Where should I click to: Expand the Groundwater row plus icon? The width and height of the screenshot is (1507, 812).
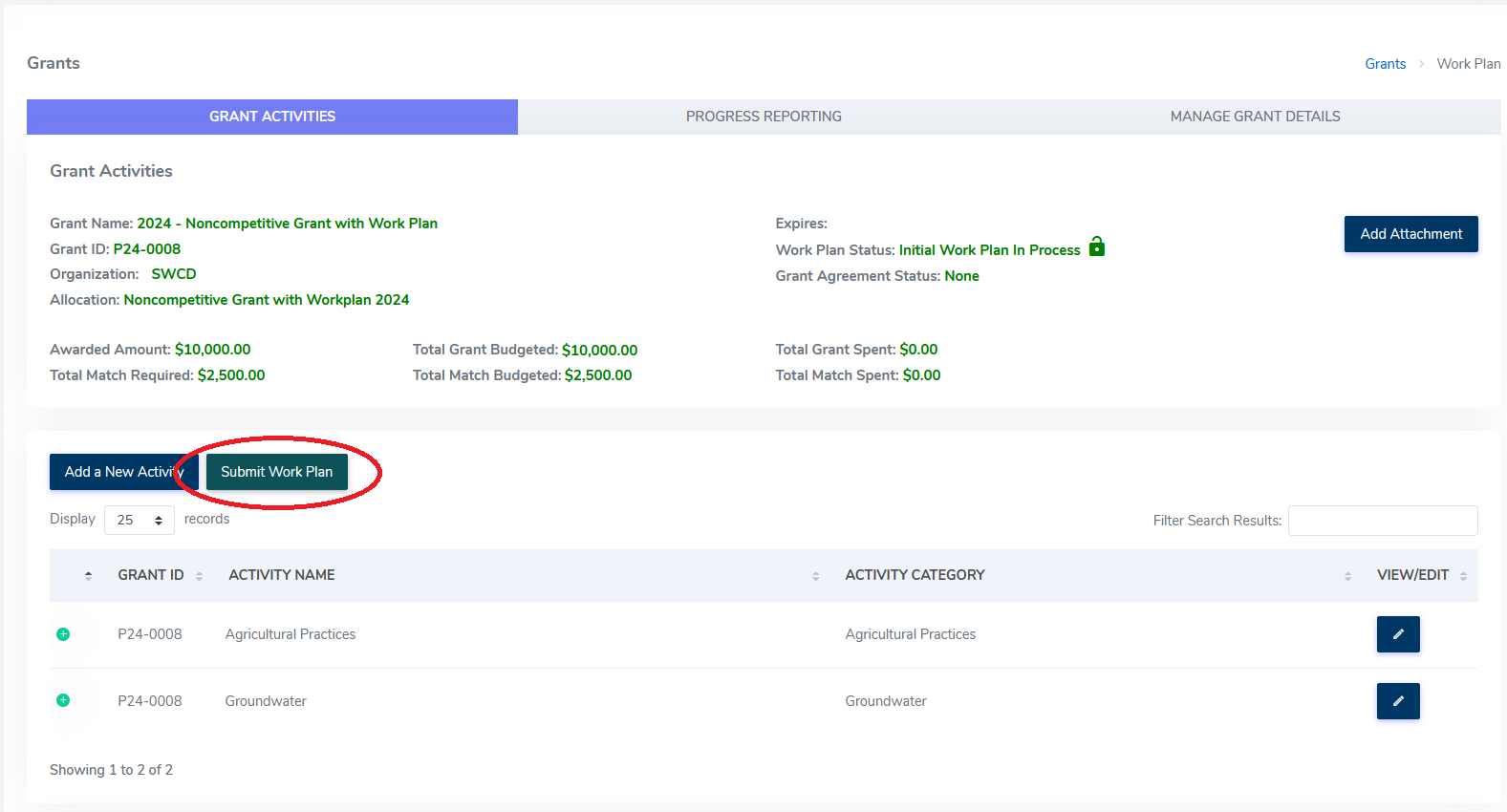63,700
